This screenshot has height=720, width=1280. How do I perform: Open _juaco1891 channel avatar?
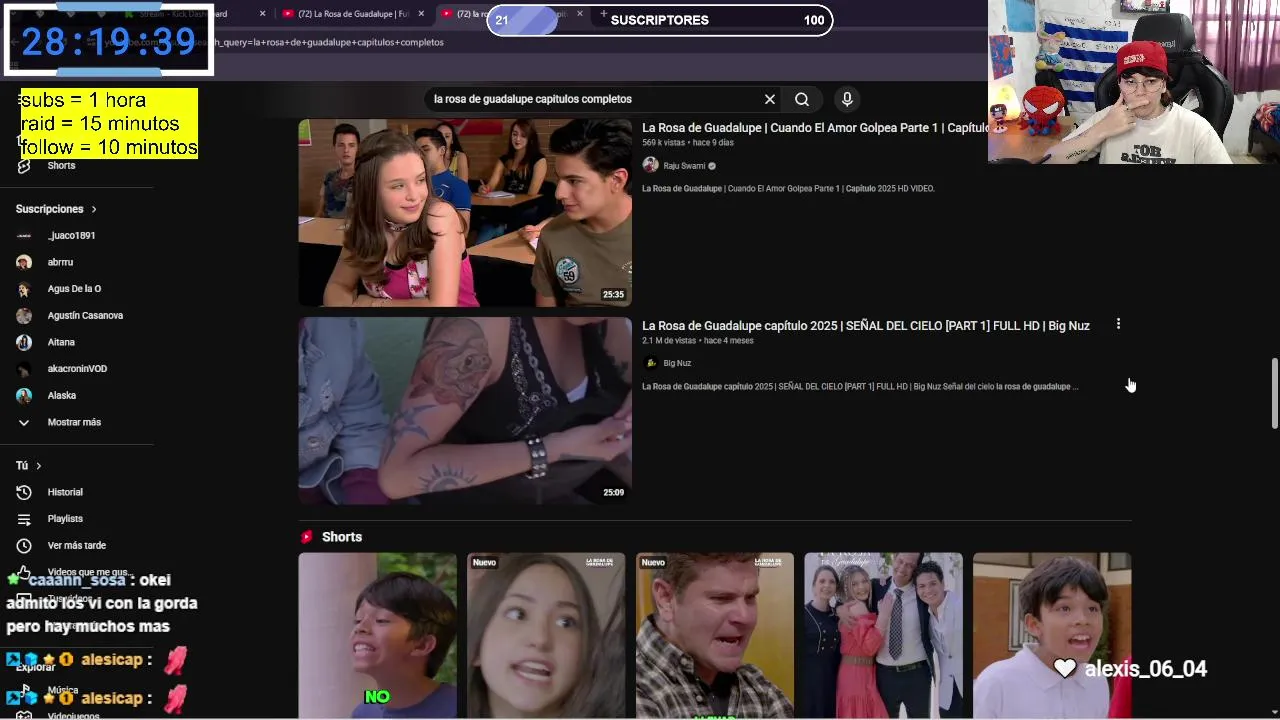(24, 235)
